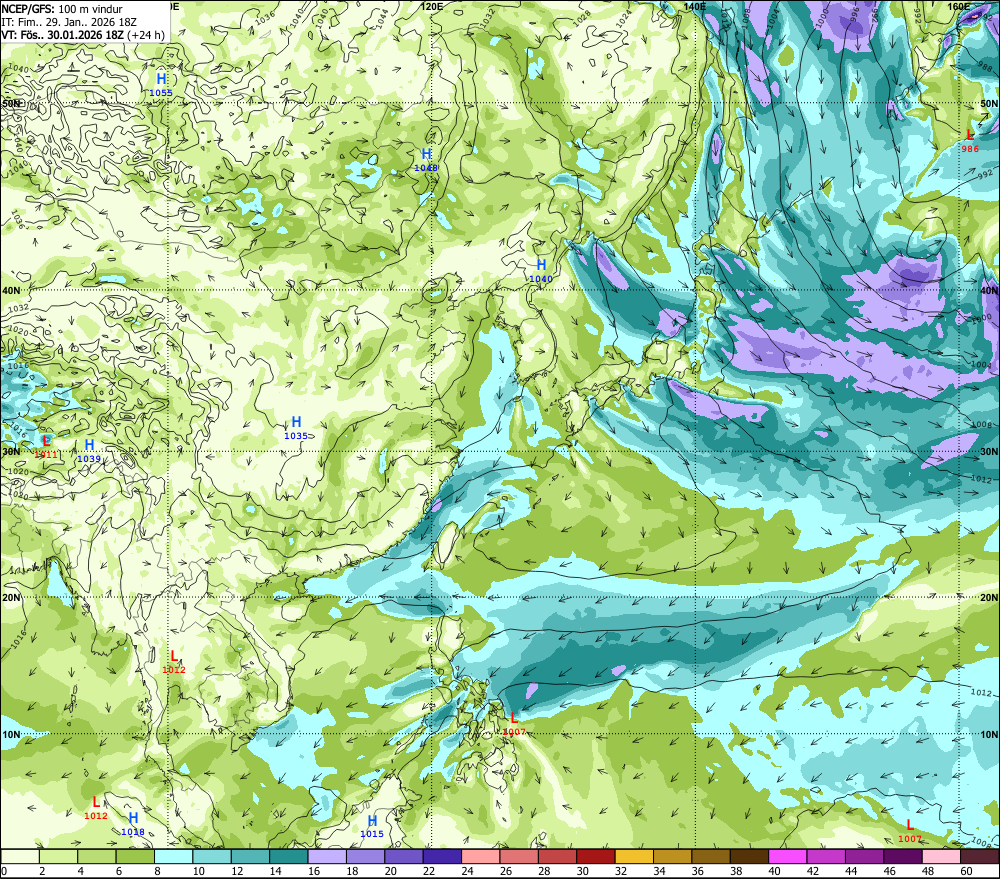Pick the dark red 30–32 legend swatch
The width and height of the screenshot is (1000, 879).
point(596,856)
